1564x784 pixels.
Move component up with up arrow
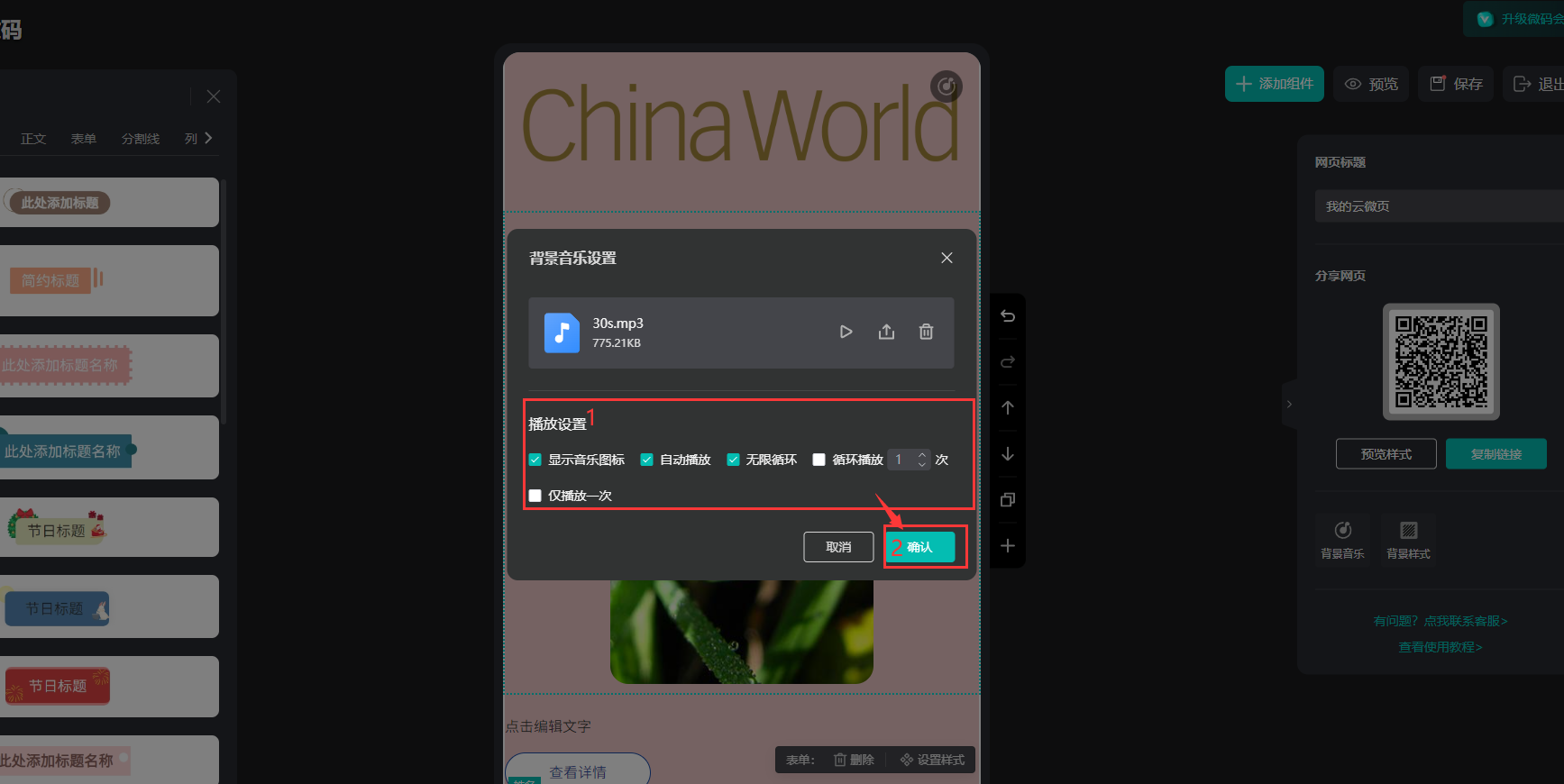coord(1008,407)
